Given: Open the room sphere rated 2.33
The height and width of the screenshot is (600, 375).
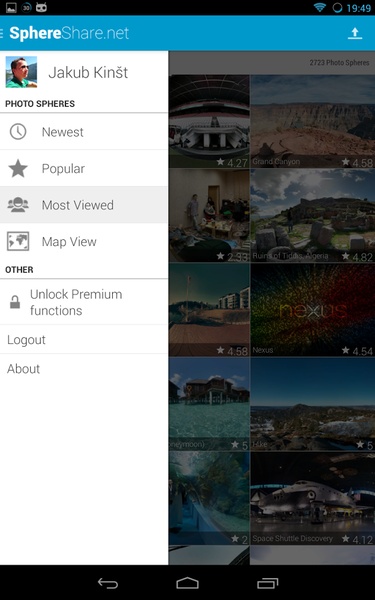Looking at the screenshot, I should [x=209, y=215].
